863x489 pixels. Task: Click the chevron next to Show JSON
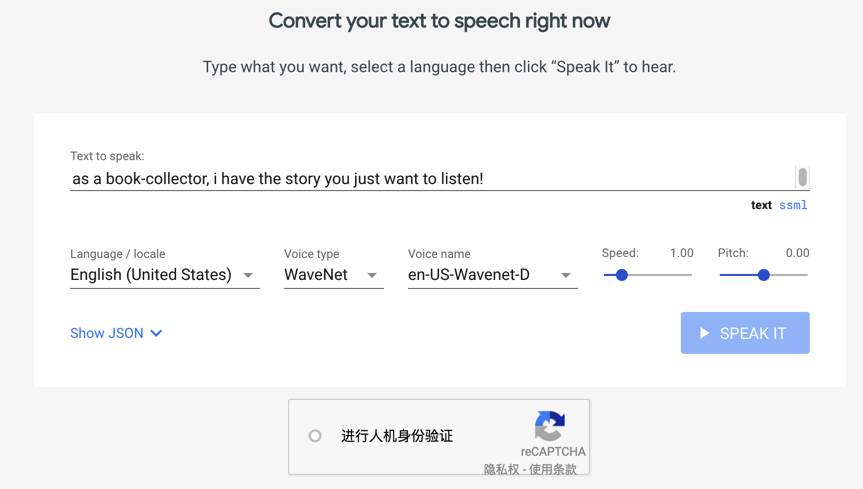click(156, 333)
